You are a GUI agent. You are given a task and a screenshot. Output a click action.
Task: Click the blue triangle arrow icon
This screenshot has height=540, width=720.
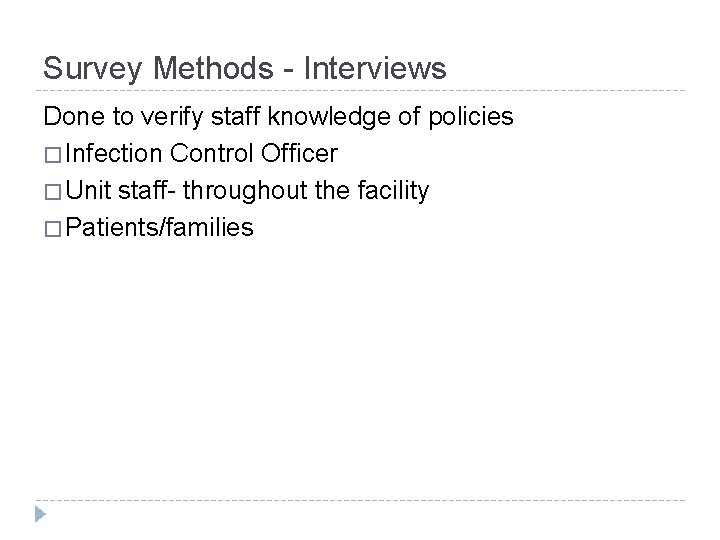tap(40, 514)
